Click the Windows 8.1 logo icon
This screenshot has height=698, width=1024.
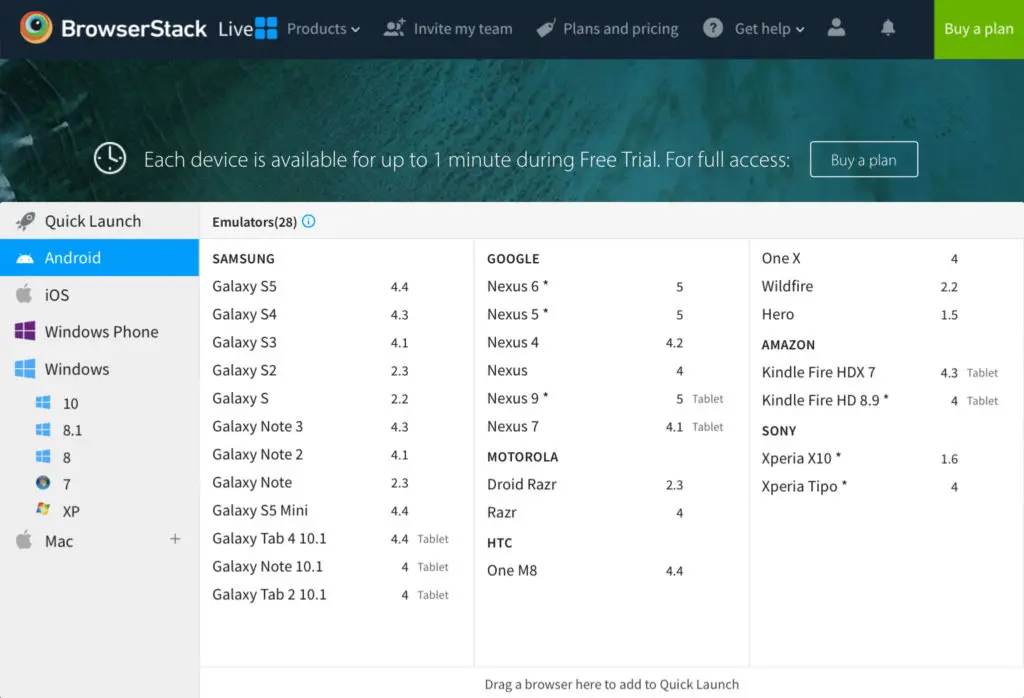(x=43, y=429)
